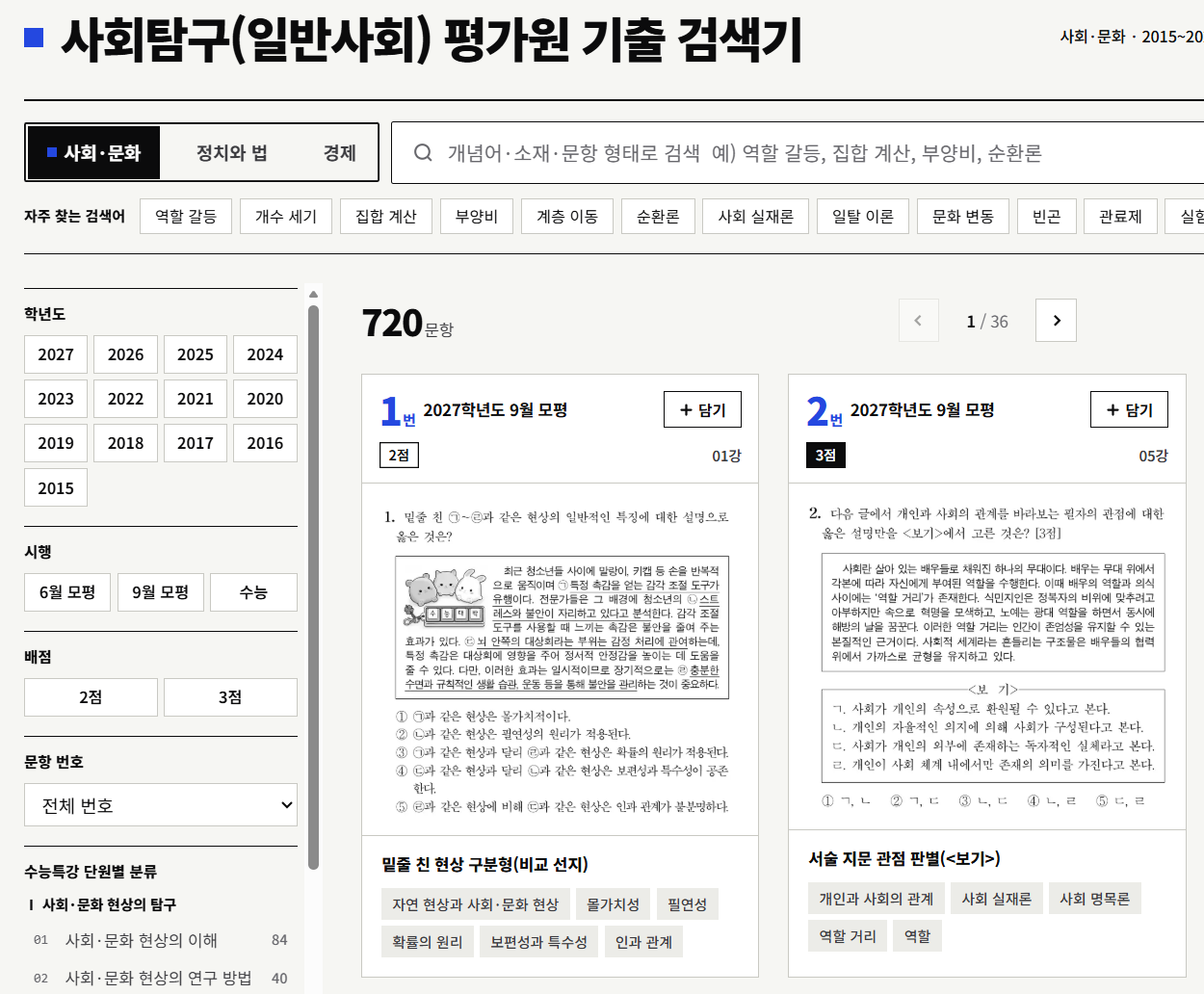Select the 빈곤 frequent keyword
This screenshot has width=1204, height=994.
click(x=1047, y=217)
